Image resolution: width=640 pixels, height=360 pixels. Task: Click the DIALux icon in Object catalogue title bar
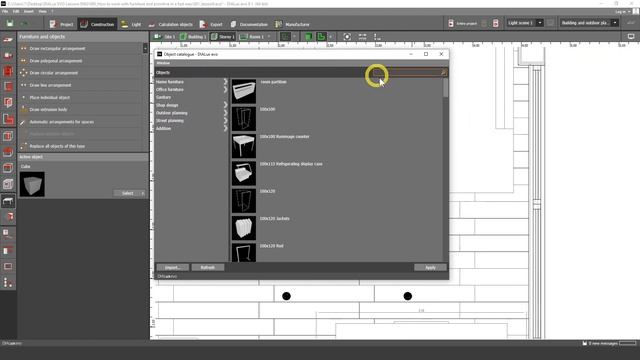click(x=159, y=54)
